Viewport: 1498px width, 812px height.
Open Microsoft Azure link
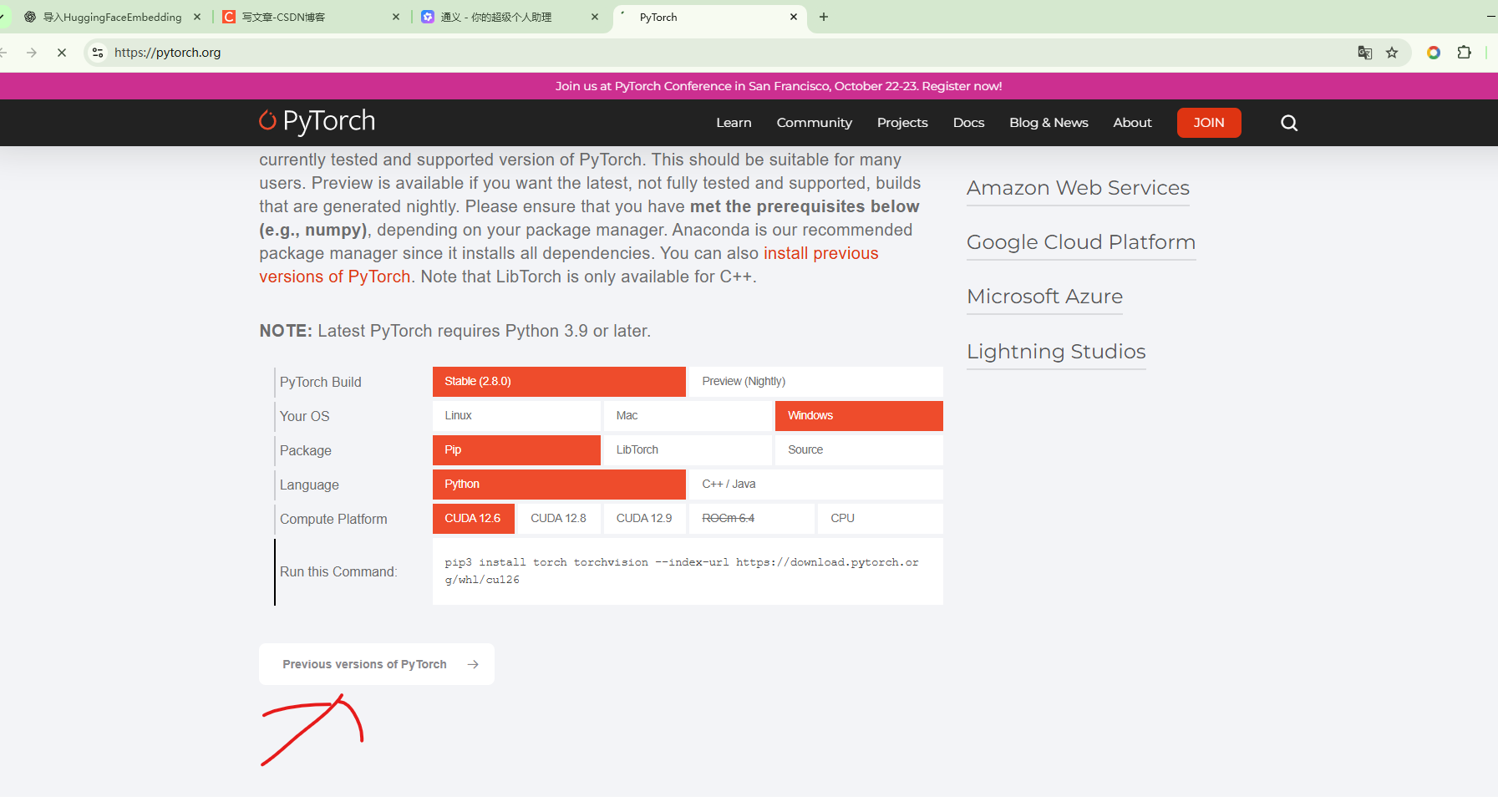point(1044,297)
